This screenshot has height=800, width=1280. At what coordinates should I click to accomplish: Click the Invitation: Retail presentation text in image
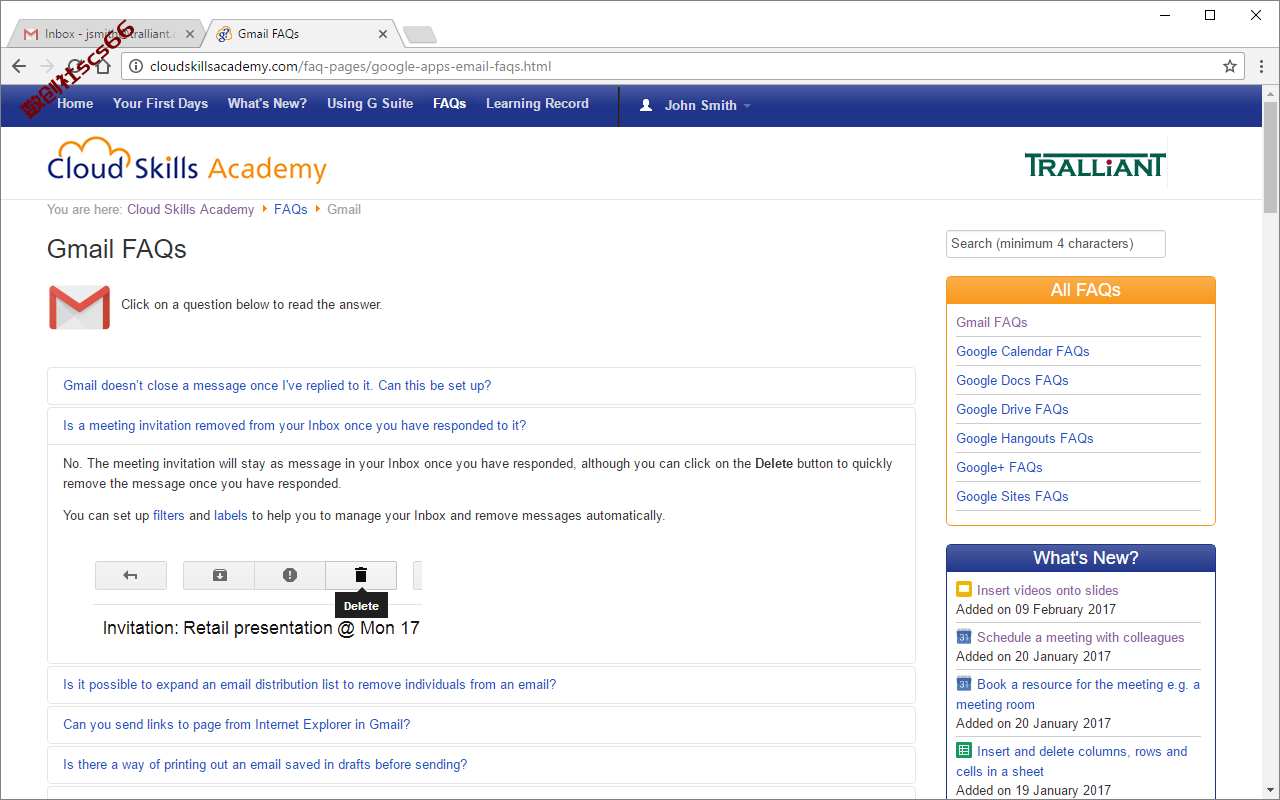[x=261, y=628]
